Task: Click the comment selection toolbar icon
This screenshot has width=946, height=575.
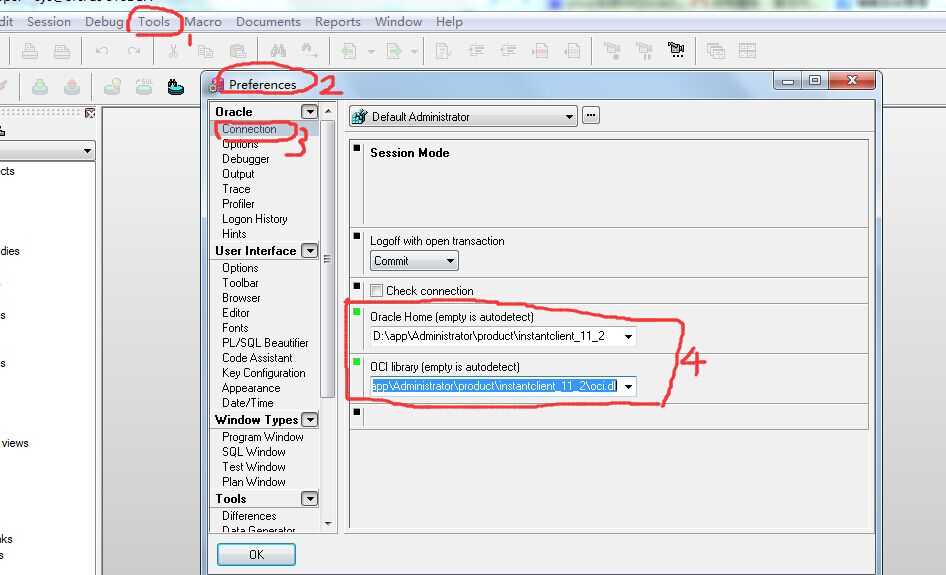Action: click(540, 51)
